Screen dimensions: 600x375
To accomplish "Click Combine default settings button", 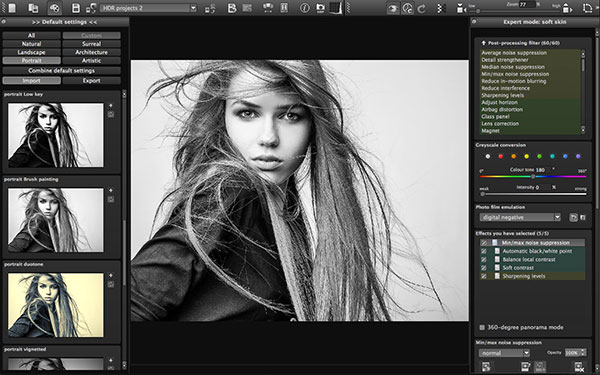I will coord(62,71).
